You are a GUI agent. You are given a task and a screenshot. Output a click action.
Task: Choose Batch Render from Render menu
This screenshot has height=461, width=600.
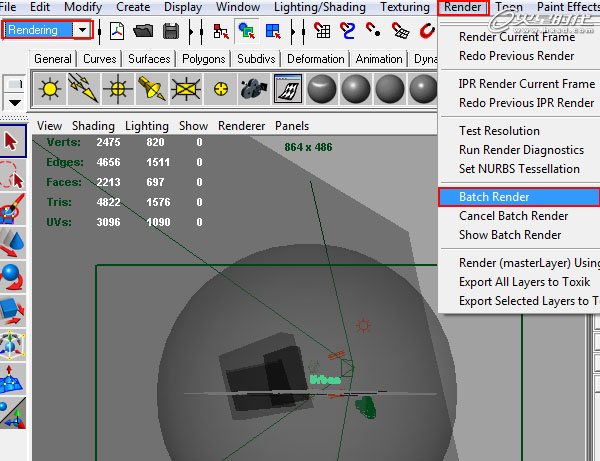click(519, 197)
